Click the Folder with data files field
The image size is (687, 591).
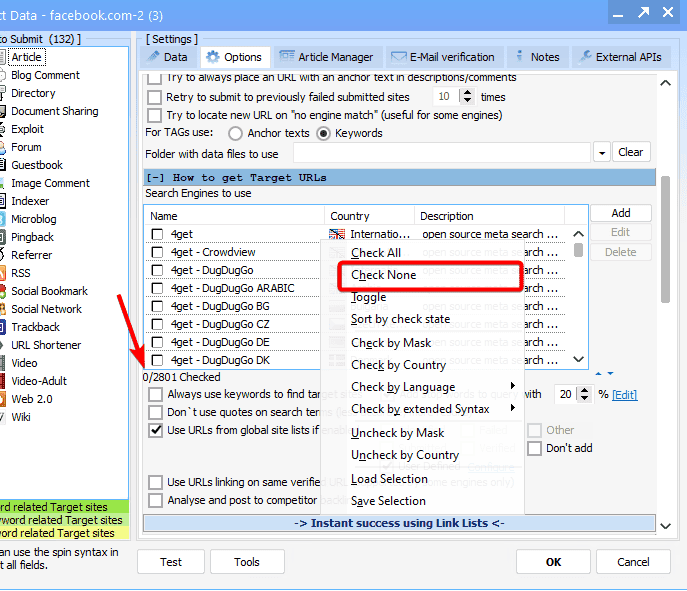442,153
